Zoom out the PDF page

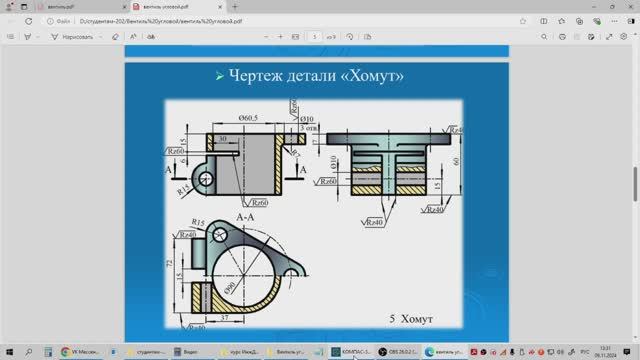[x=266, y=37]
